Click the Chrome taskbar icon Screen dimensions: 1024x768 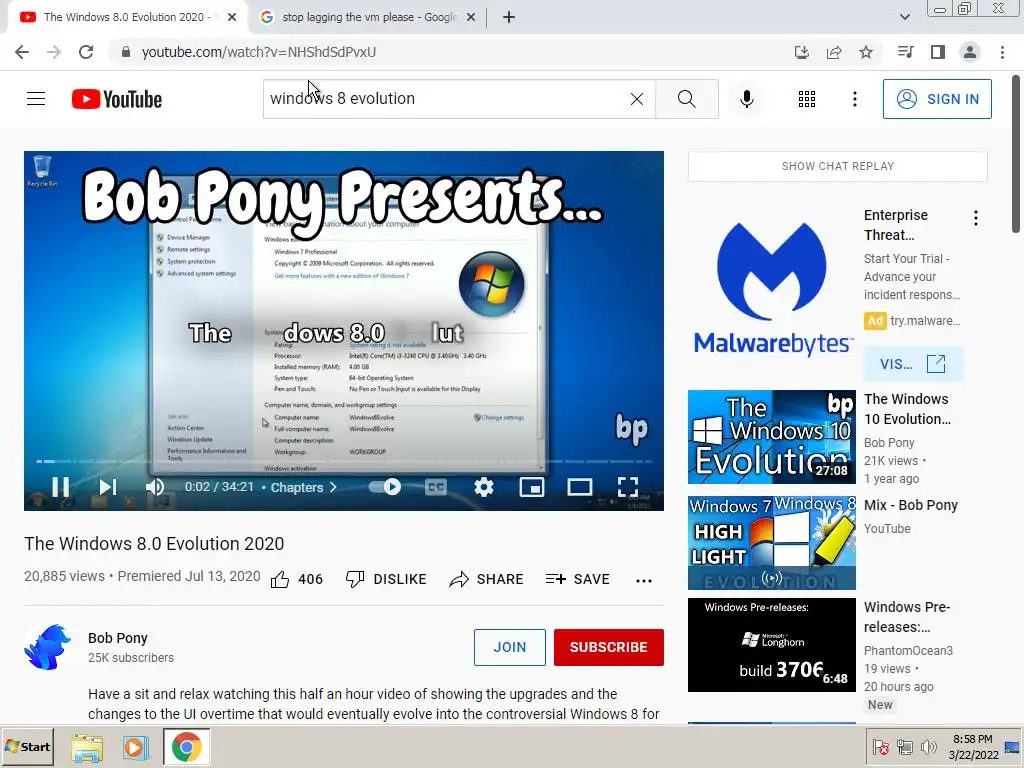[x=187, y=747]
